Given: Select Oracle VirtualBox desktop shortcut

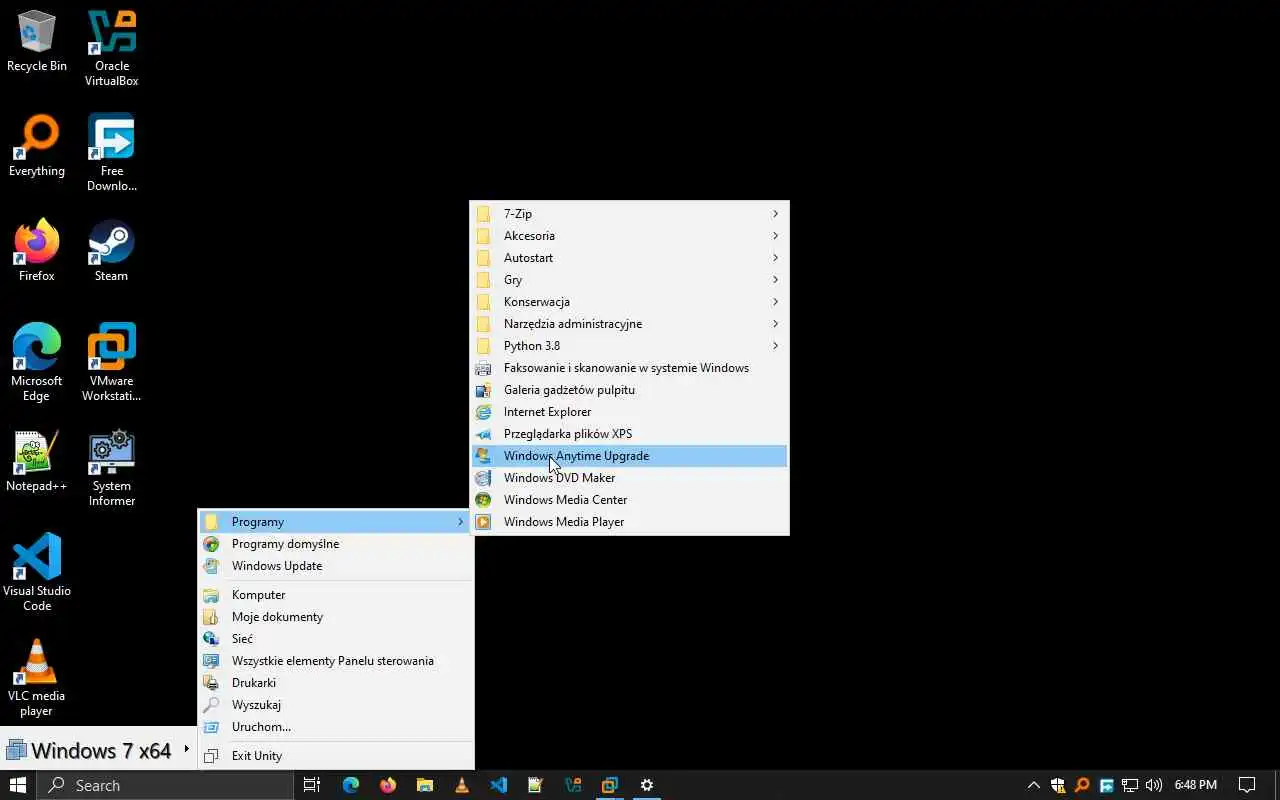Looking at the screenshot, I should point(112,48).
